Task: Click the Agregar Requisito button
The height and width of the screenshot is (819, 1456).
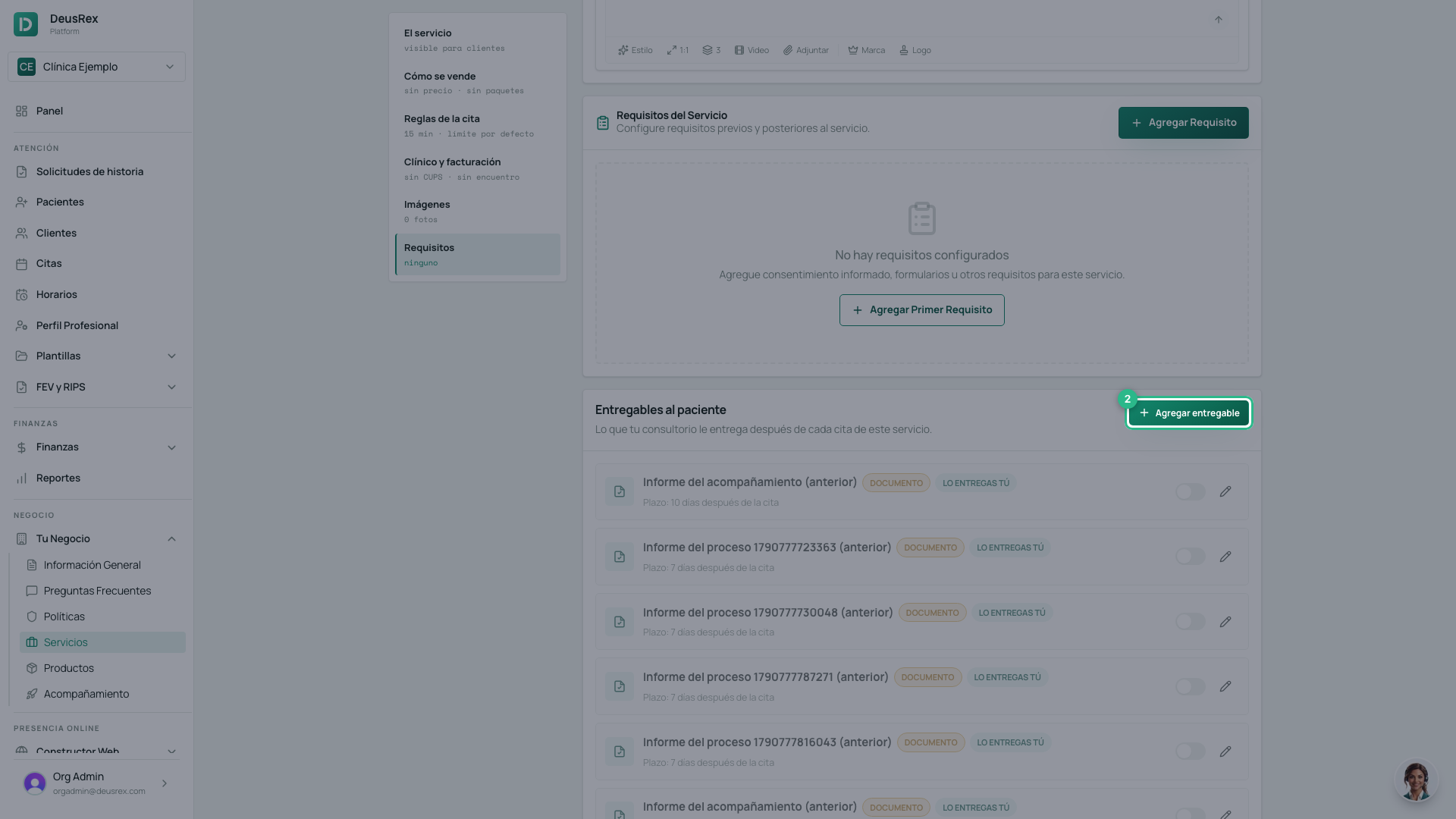Action: (x=1183, y=123)
